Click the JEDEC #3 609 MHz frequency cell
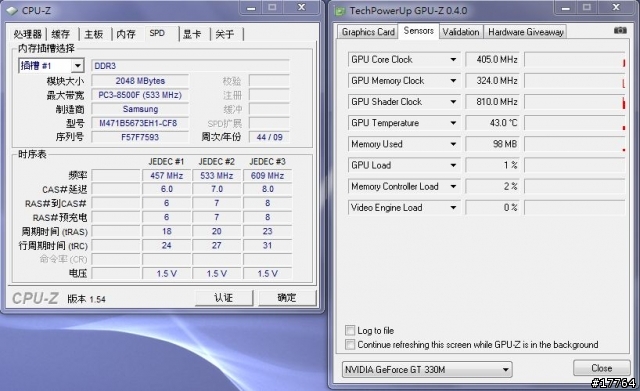640x391 pixels. click(x=267, y=176)
